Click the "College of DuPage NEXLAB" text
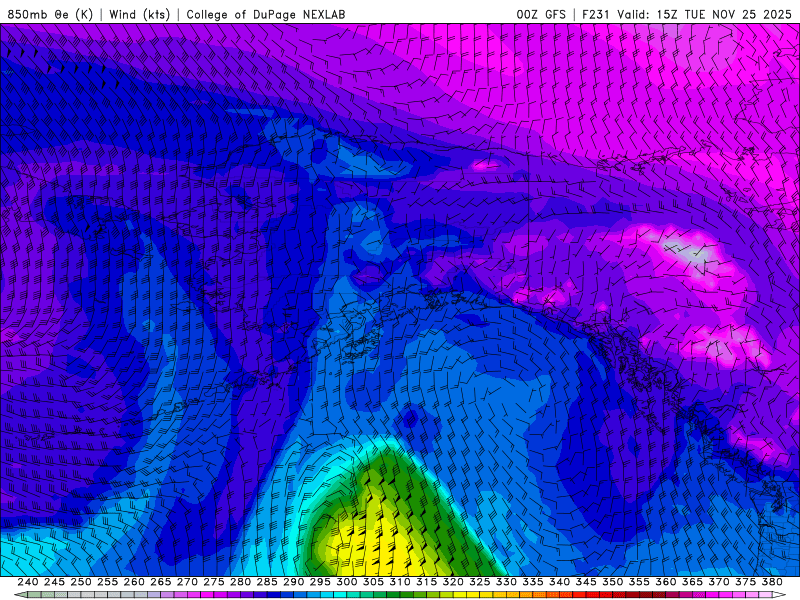This screenshot has height=600, width=800. click(x=266, y=14)
